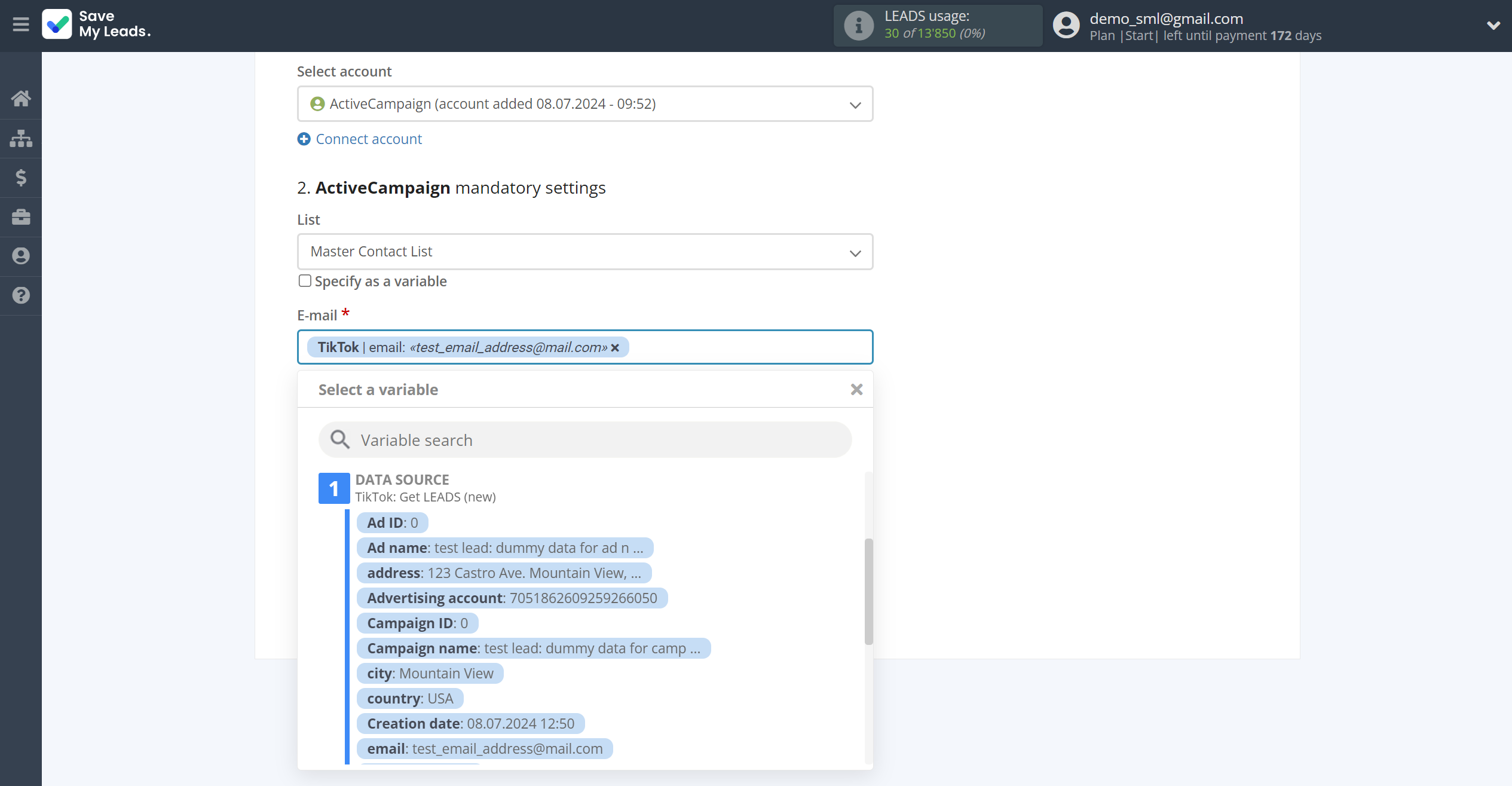Image resolution: width=1512 pixels, height=786 pixels.
Task: Select the email variable in list
Action: pyautogui.click(x=485, y=749)
